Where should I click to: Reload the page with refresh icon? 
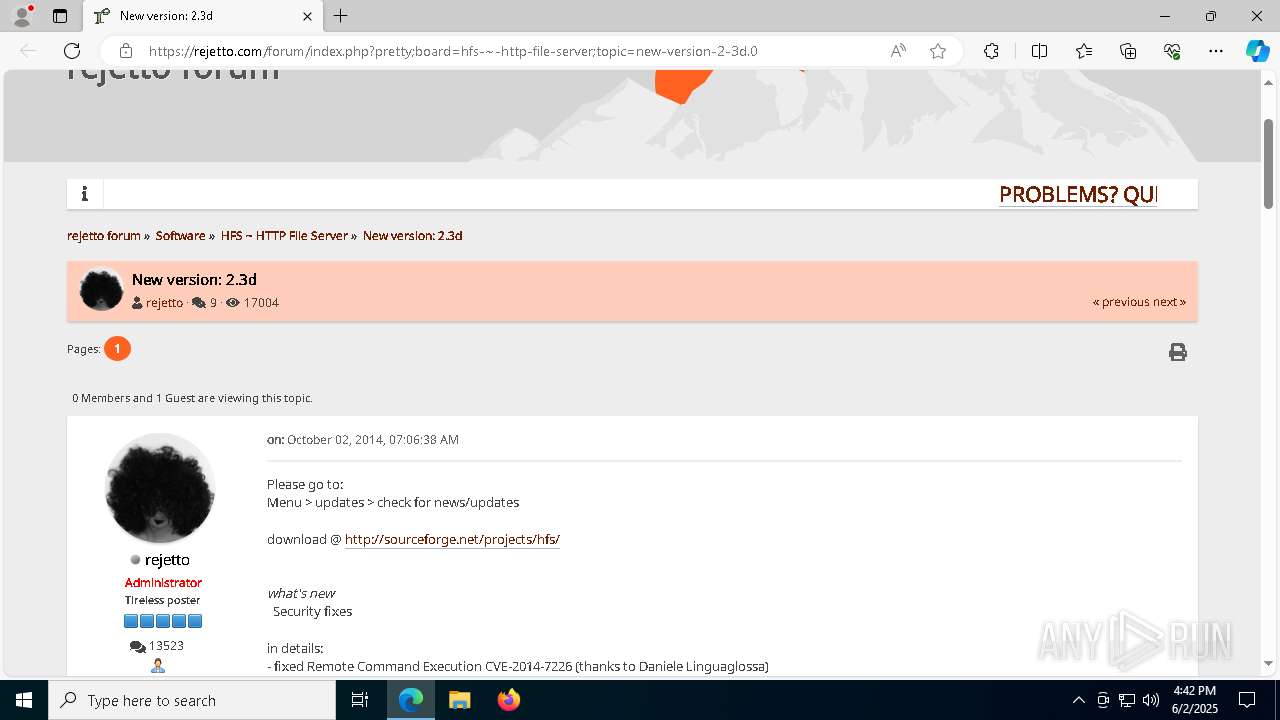coord(72,51)
